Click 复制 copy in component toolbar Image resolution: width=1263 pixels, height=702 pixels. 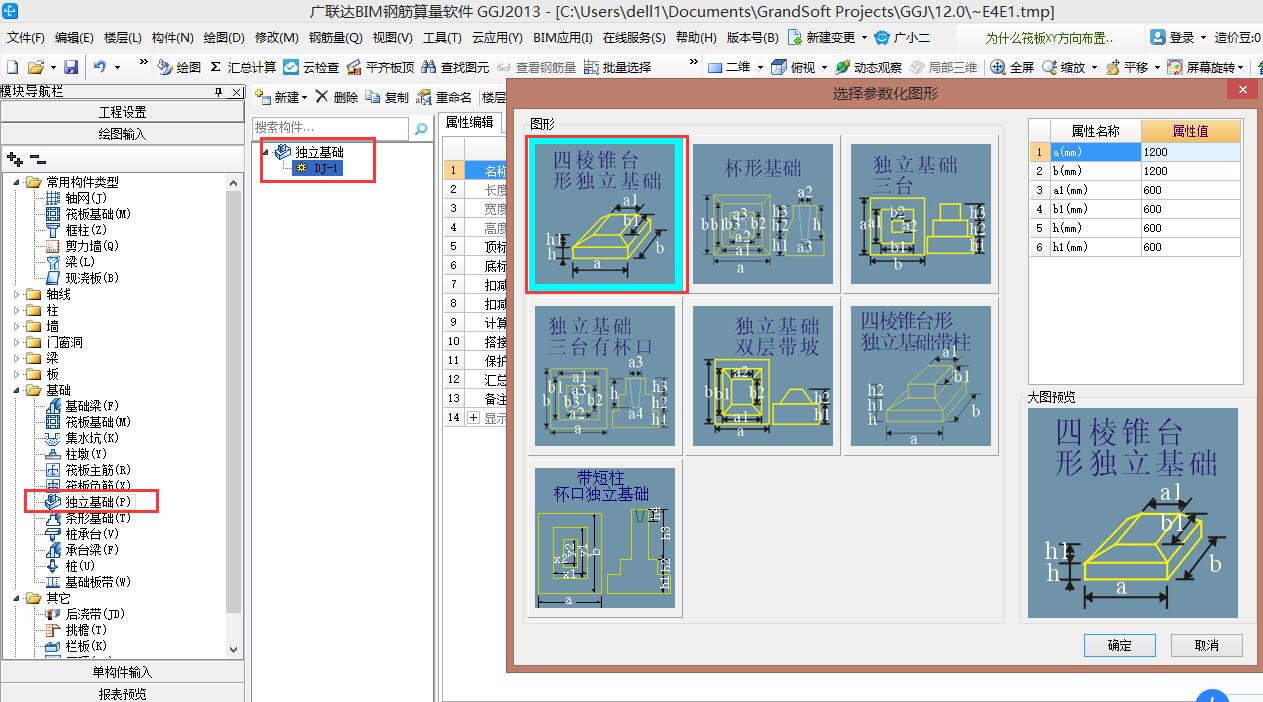pyautogui.click(x=387, y=97)
